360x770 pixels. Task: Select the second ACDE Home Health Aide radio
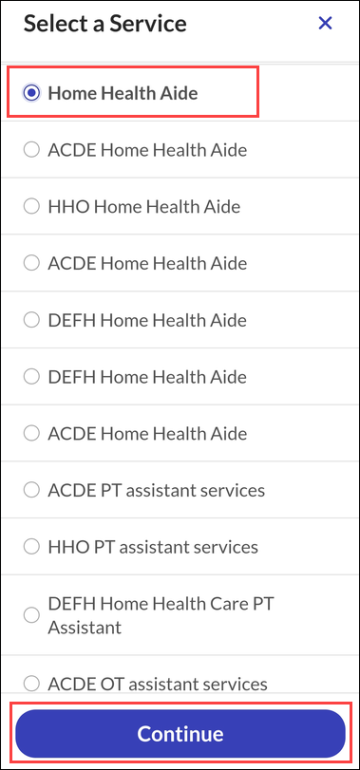click(x=31, y=263)
